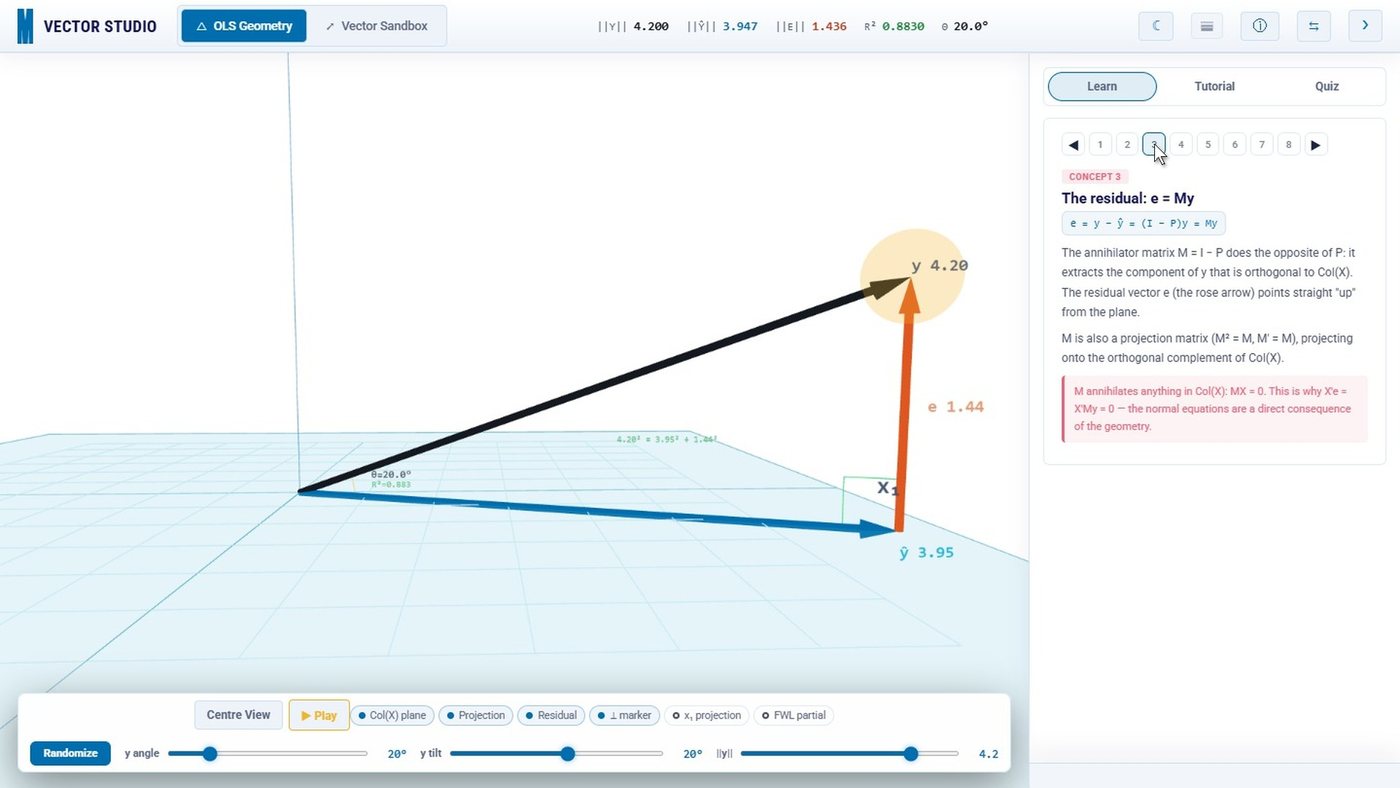
Task: Go to next concept with right arrow
Action: (1316, 145)
